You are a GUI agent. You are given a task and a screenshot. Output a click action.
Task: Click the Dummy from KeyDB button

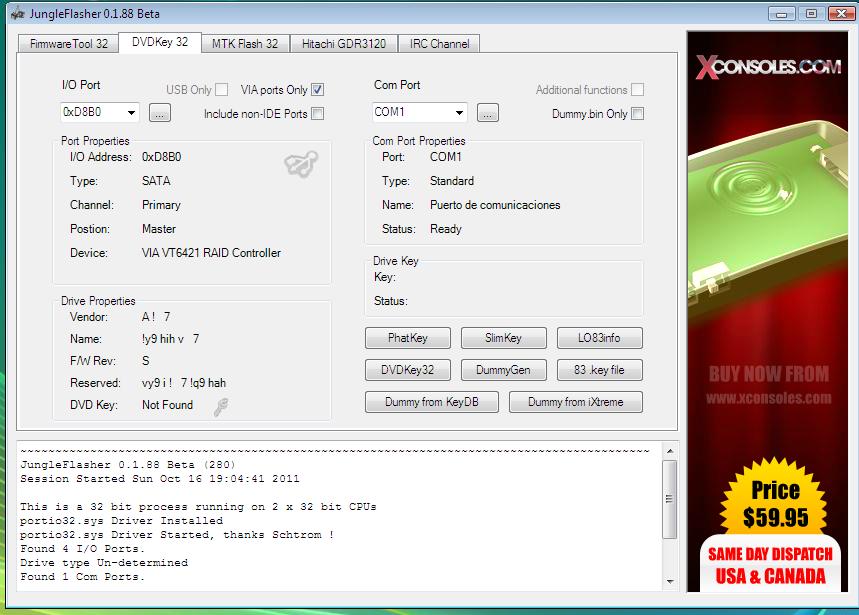[x=432, y=402]
